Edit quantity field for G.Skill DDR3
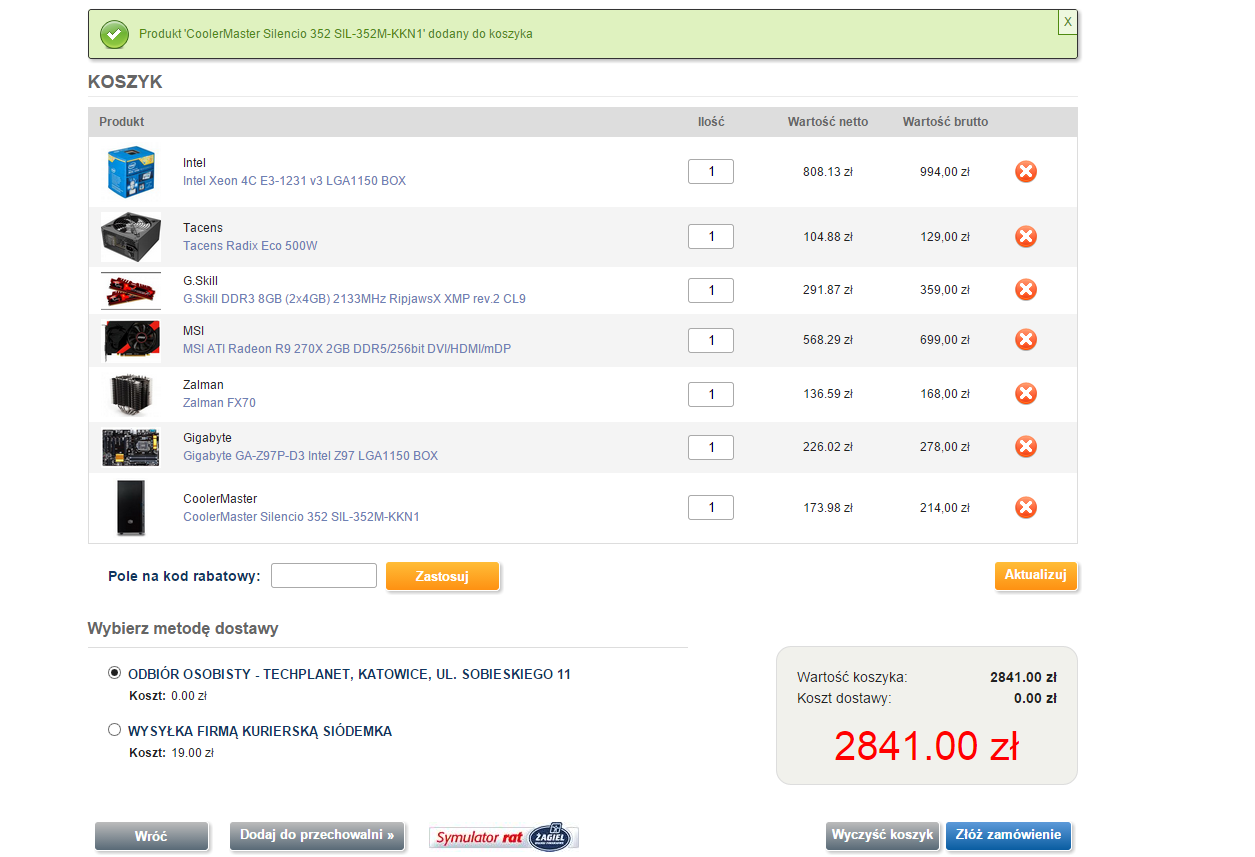The width and height of the screenshot is (1255, 857). [711, 290]
